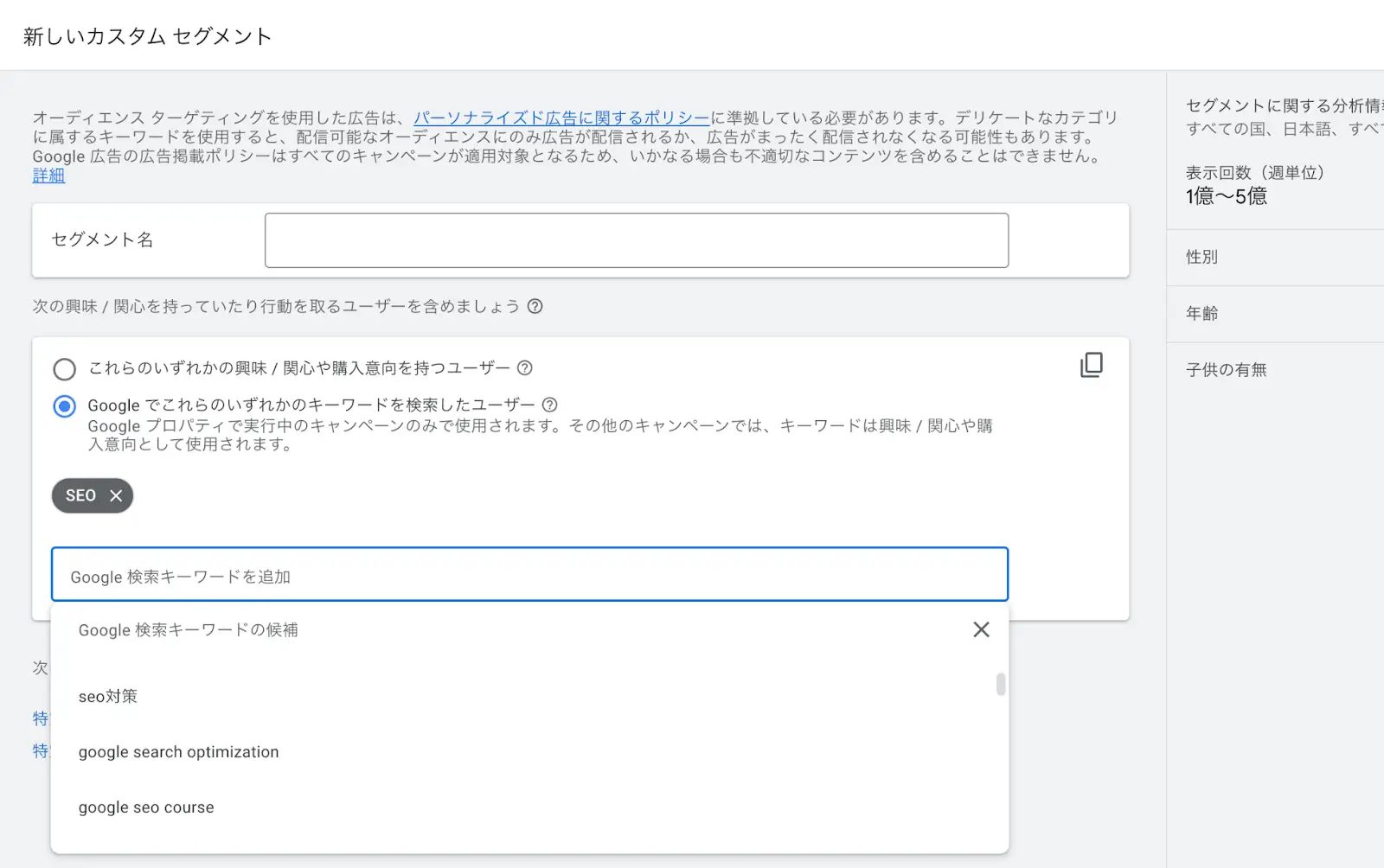Select the Google でキーワードを検索したユーザー radio button
Screen dimensions: 1384x868
(x=65, y=406)
